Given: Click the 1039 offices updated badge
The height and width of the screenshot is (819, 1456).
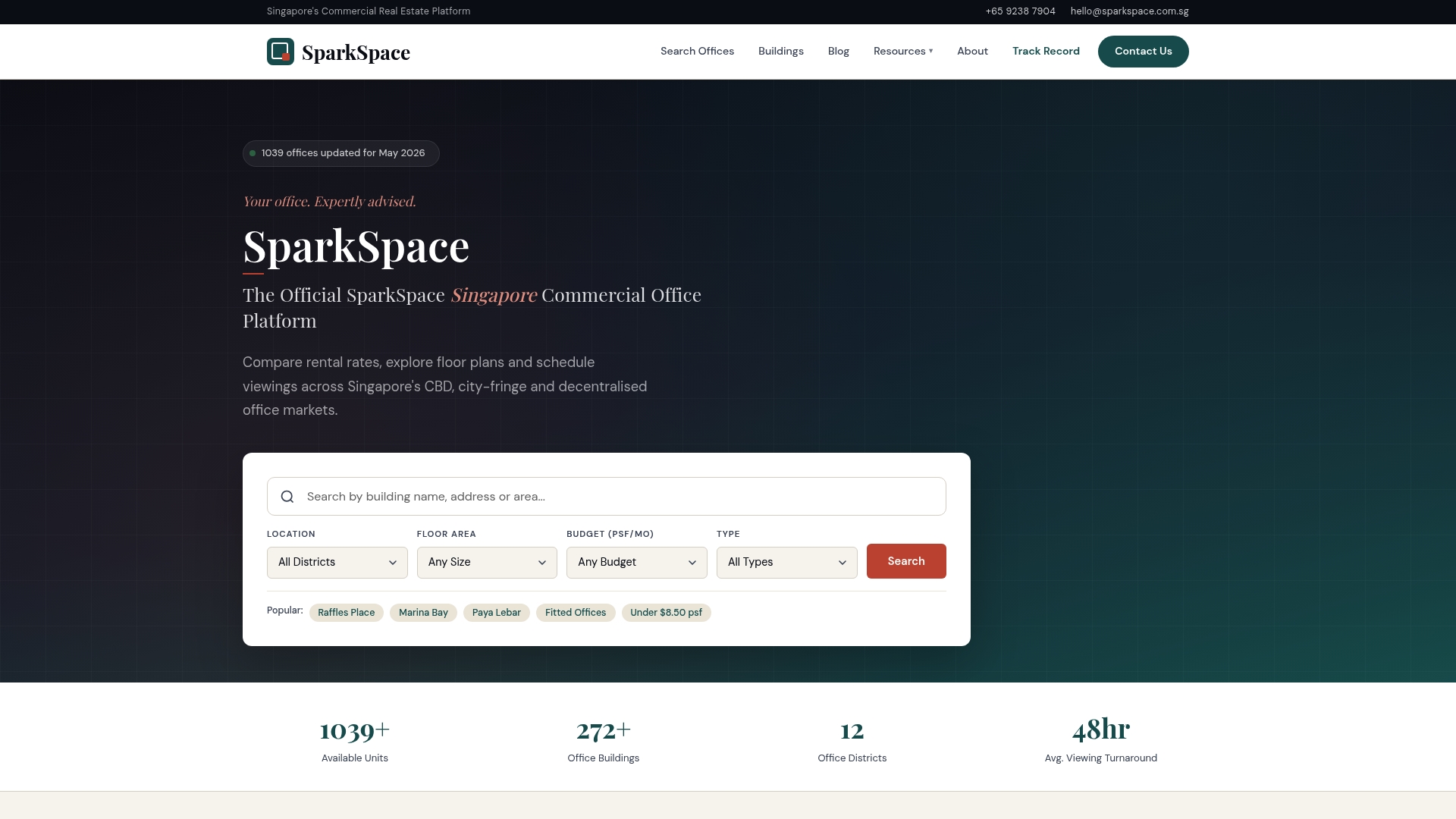Looking at the screenshot, I should pos(341,153).
